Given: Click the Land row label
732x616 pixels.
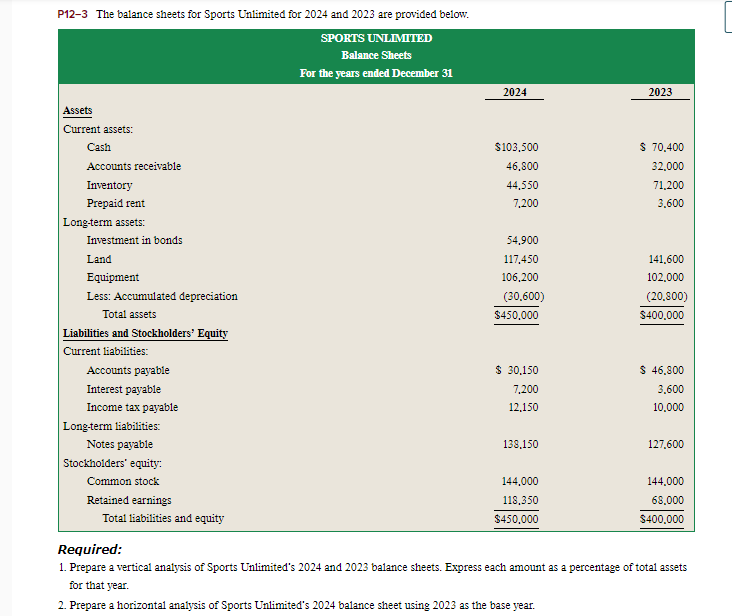Looking at the screenshot, I should tap(99, 259).
